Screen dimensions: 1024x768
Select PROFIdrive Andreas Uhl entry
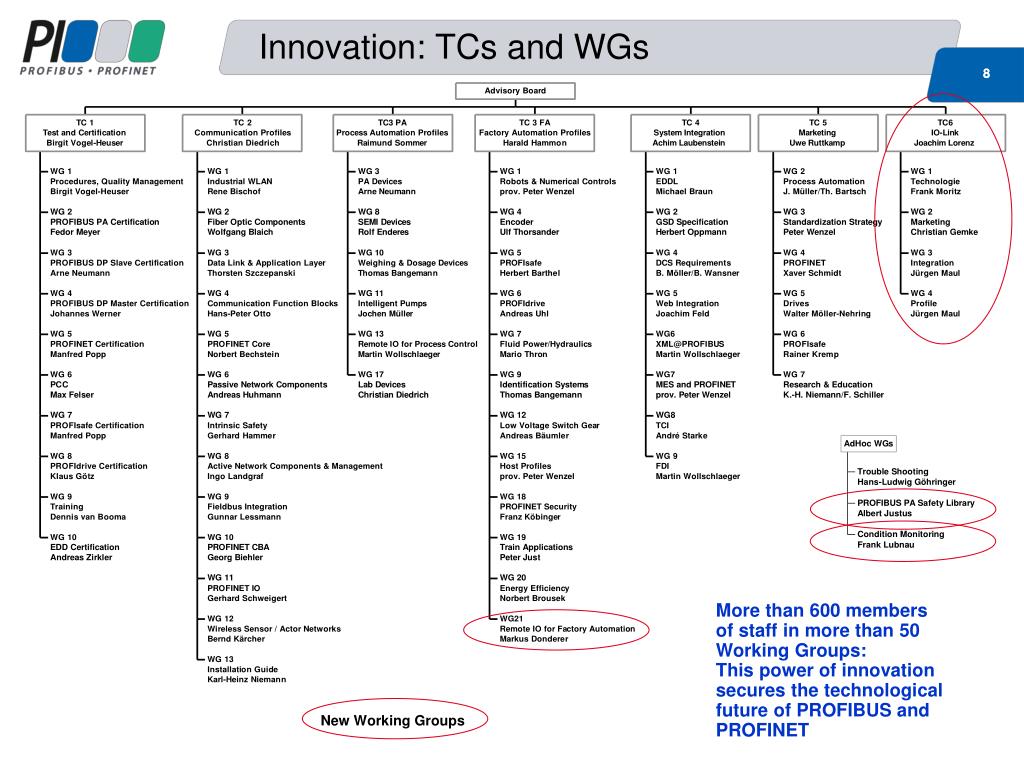524,304
